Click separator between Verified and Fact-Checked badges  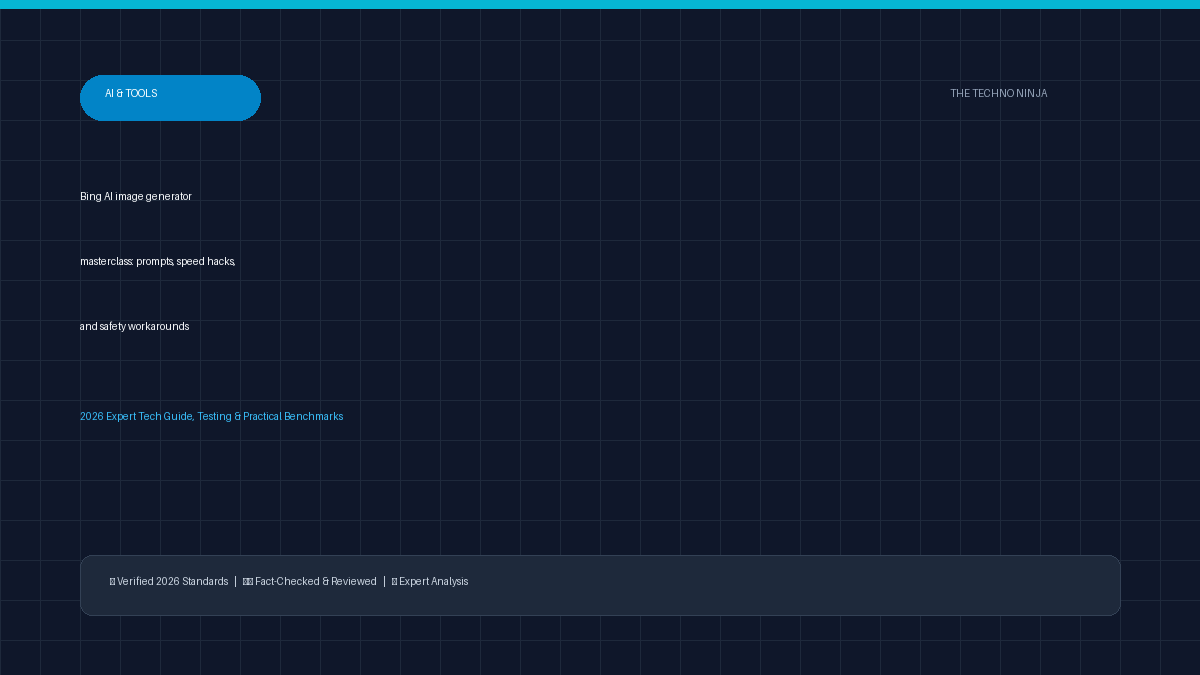pyautogui.click(x=236, y=582)
